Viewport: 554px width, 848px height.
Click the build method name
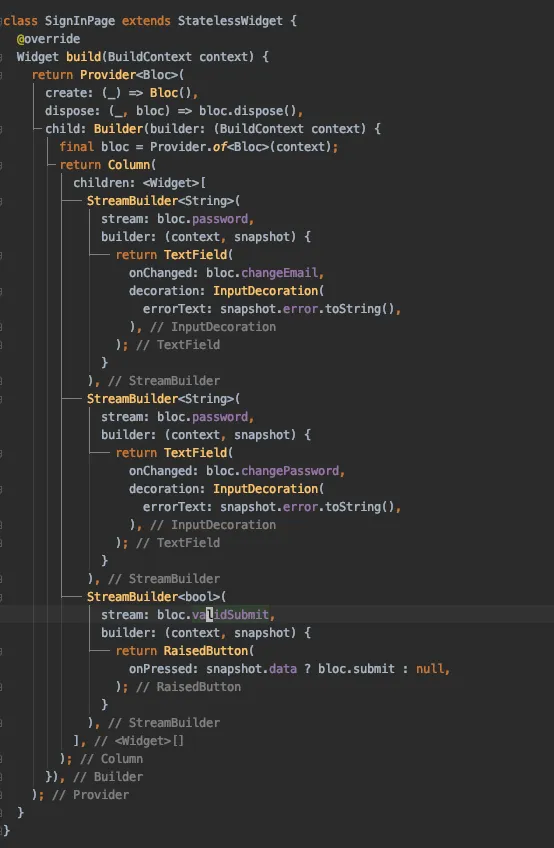pos(83,57)
